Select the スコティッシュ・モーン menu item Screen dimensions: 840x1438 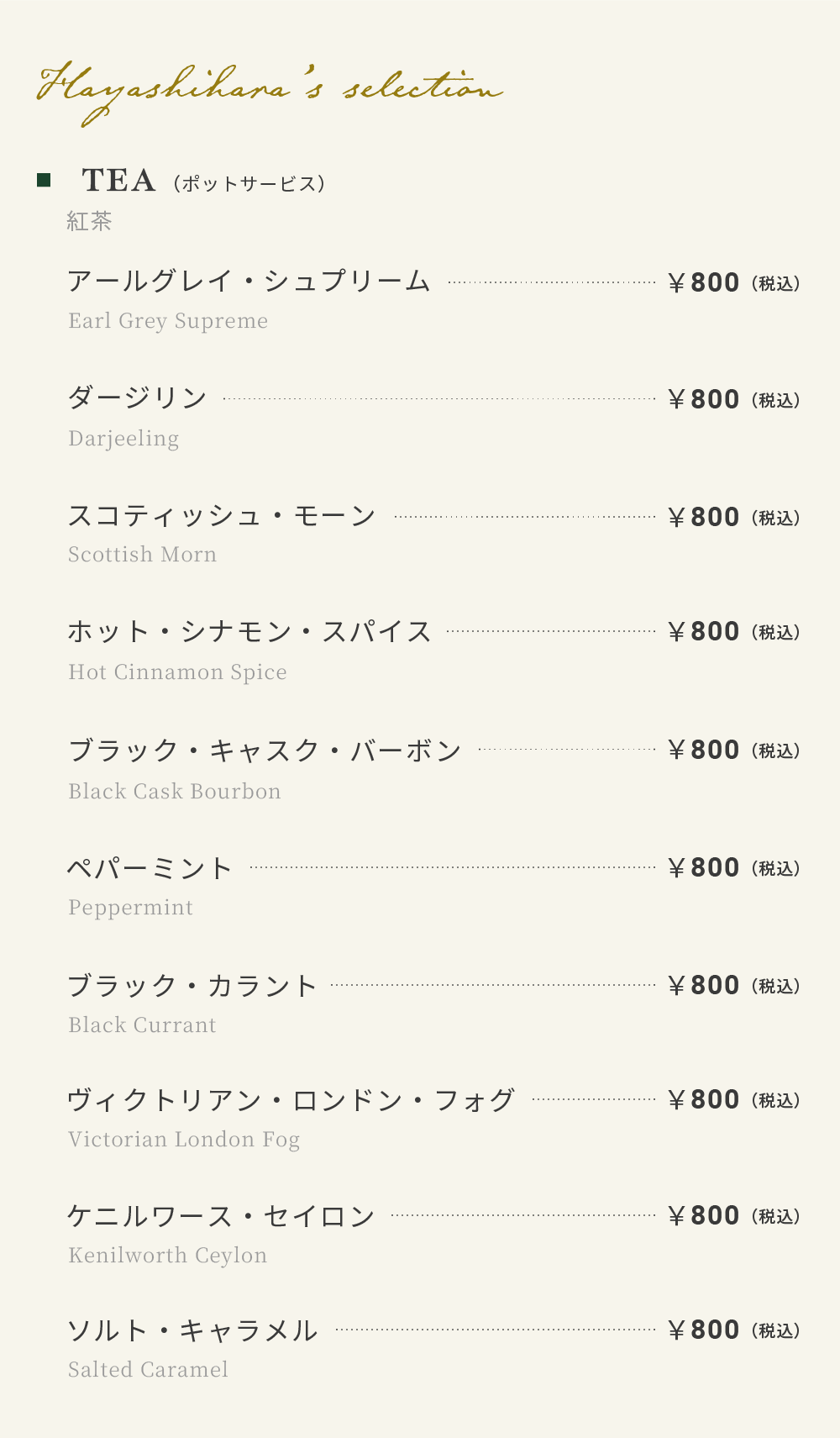[222, 515]
